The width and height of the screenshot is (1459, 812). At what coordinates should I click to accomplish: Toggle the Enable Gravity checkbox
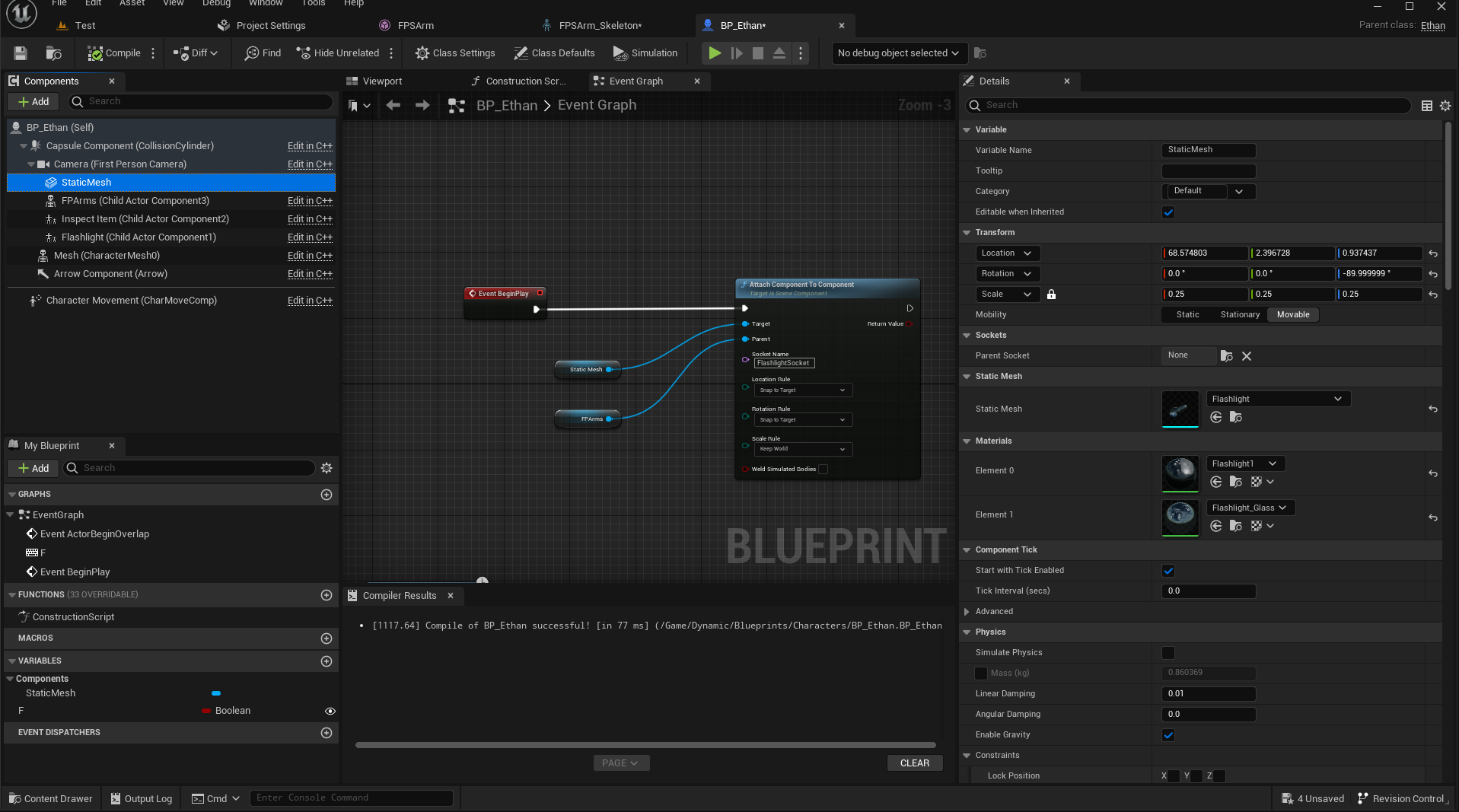click(x=1168, y=735)
